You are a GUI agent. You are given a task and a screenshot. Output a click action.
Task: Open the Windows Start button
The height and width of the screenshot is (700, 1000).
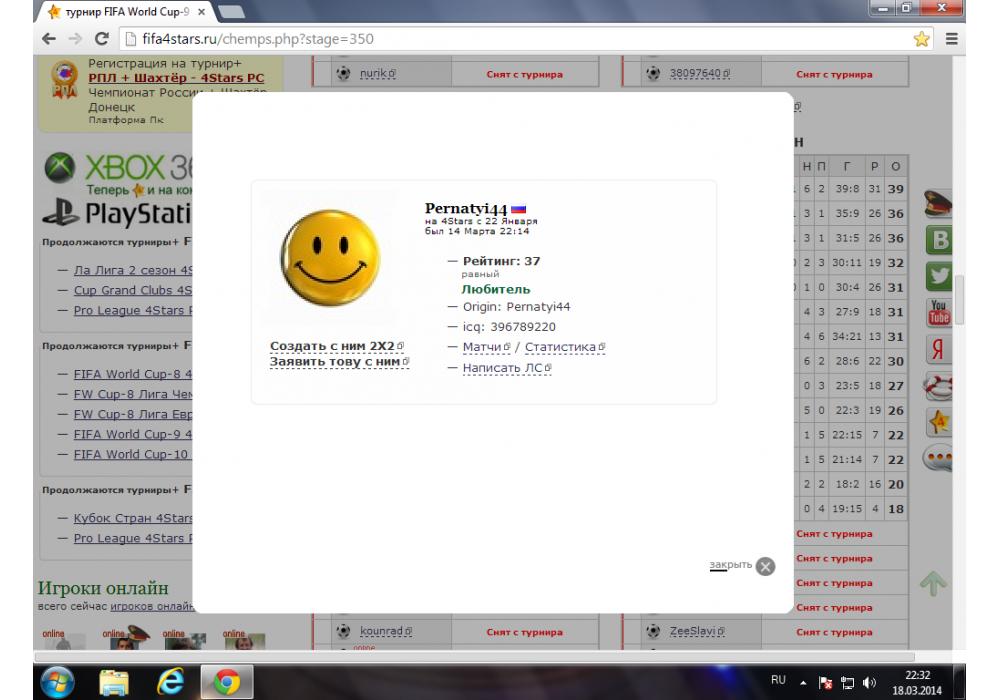57,682
